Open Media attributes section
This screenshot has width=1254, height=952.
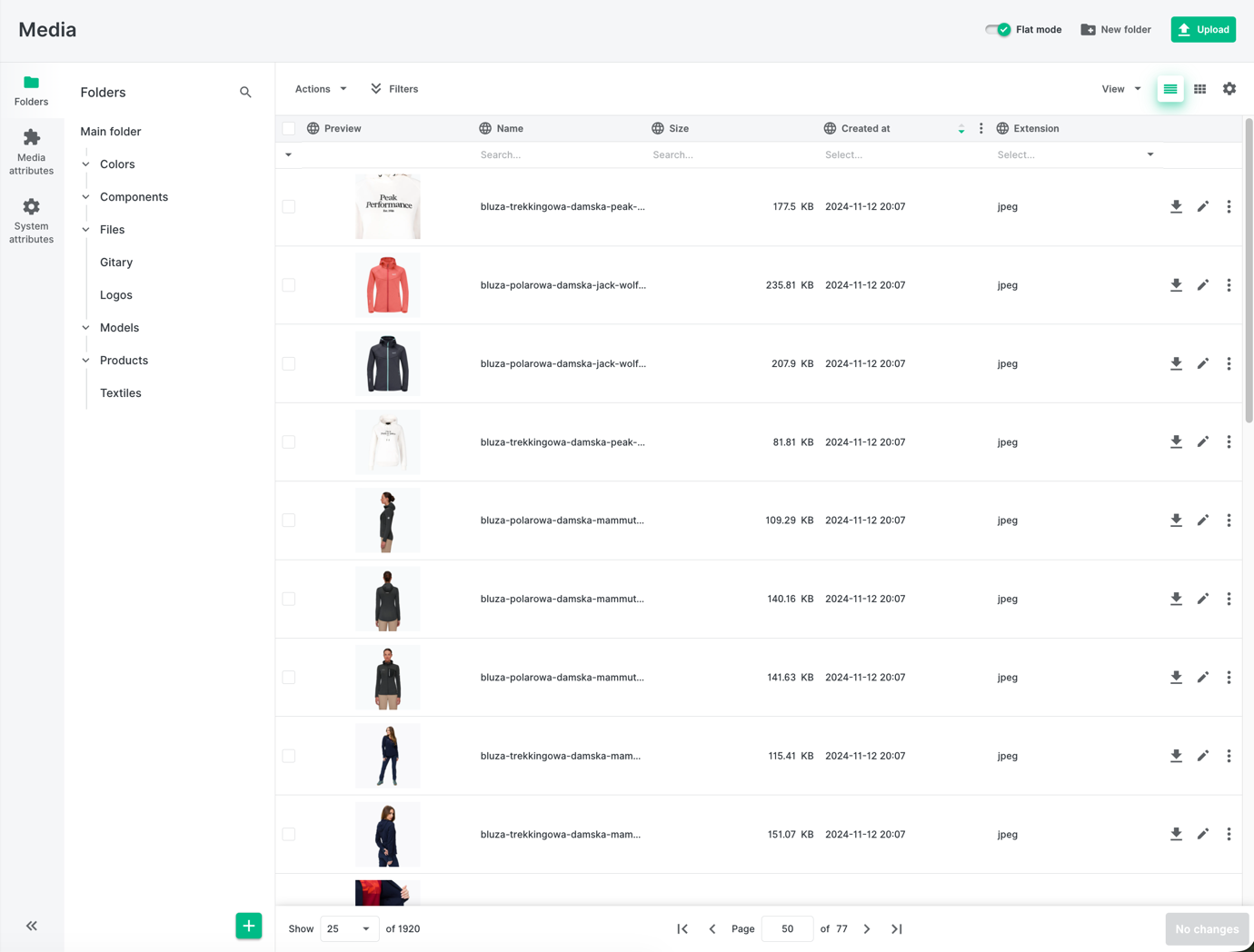click(32, 151)
